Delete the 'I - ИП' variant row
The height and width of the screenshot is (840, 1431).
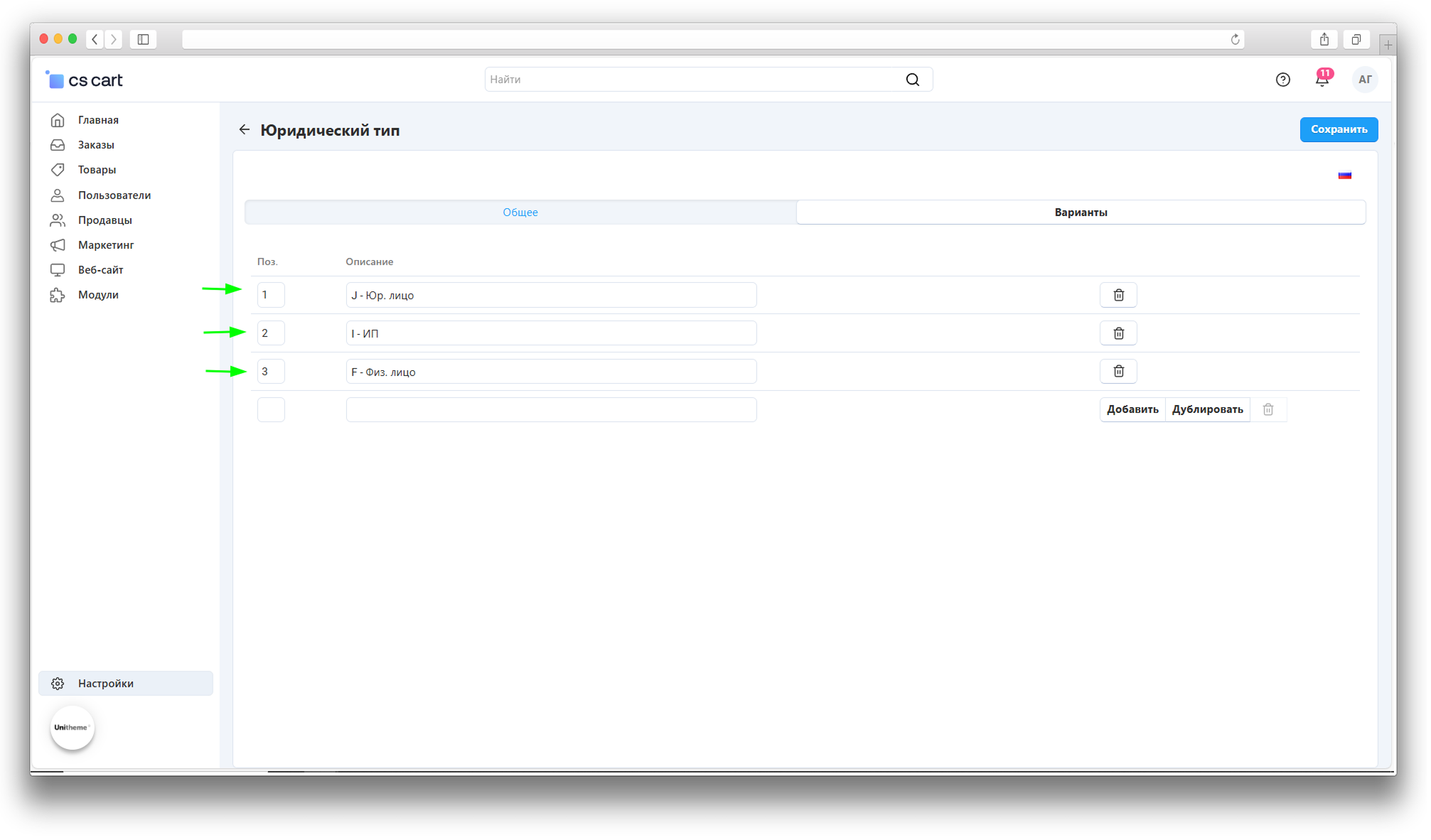(1118, 333)
